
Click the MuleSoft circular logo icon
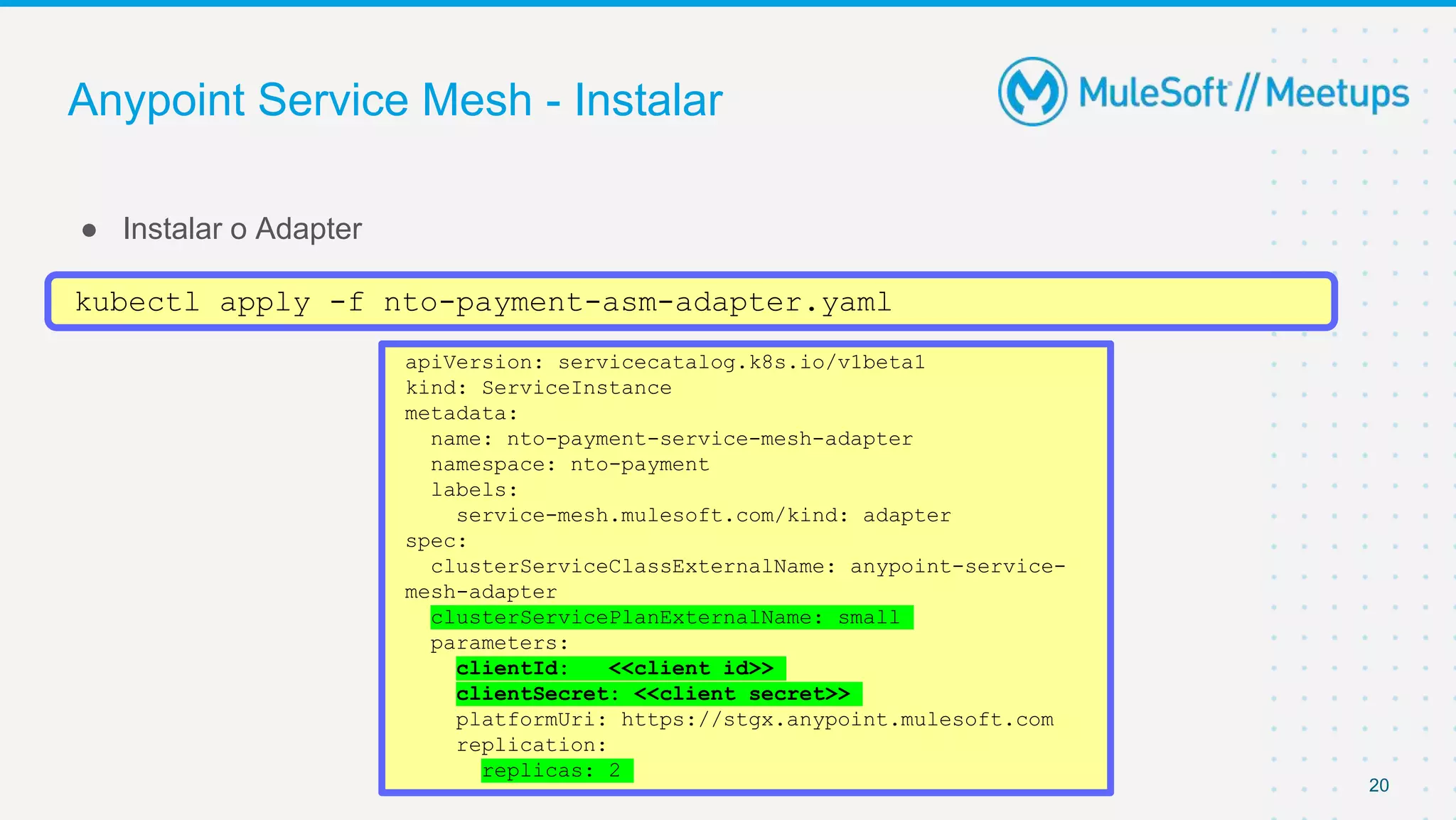coord(1032,92)
